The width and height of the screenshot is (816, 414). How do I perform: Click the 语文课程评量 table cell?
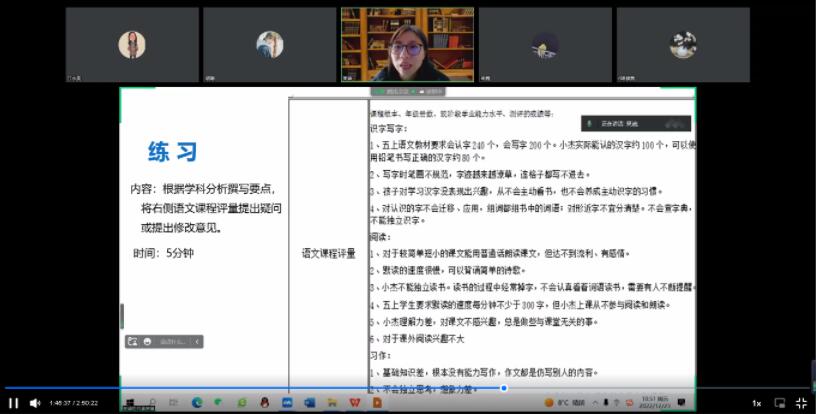pyautogui.click(x=328, y=254)
